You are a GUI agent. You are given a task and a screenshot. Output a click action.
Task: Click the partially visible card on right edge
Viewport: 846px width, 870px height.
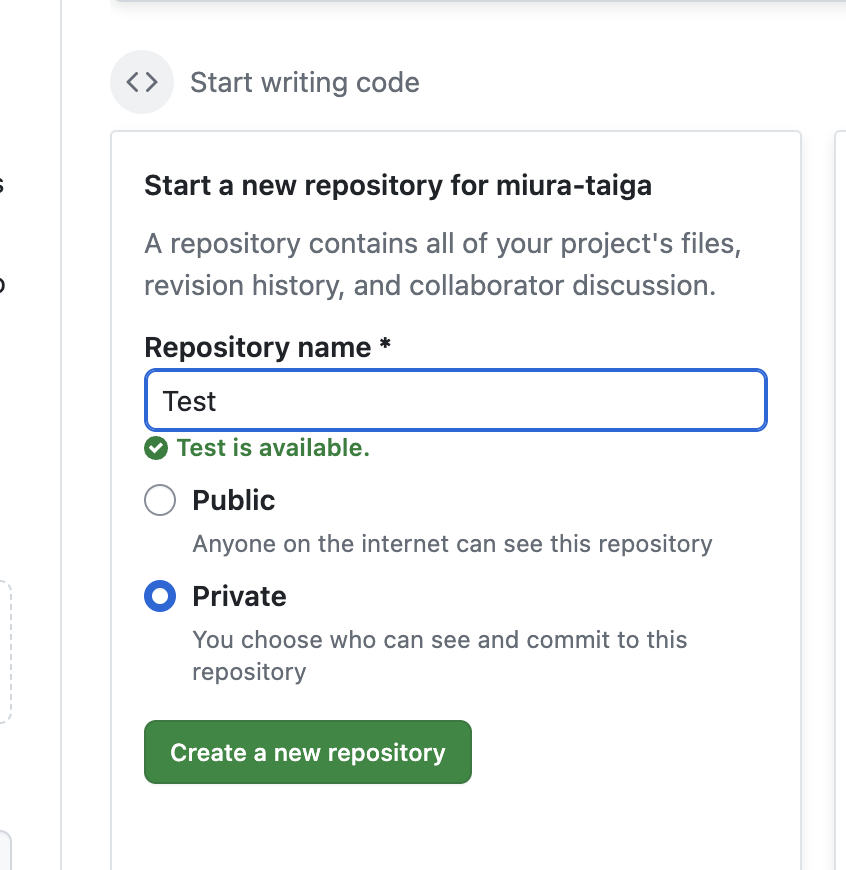(x=840, y=500)
